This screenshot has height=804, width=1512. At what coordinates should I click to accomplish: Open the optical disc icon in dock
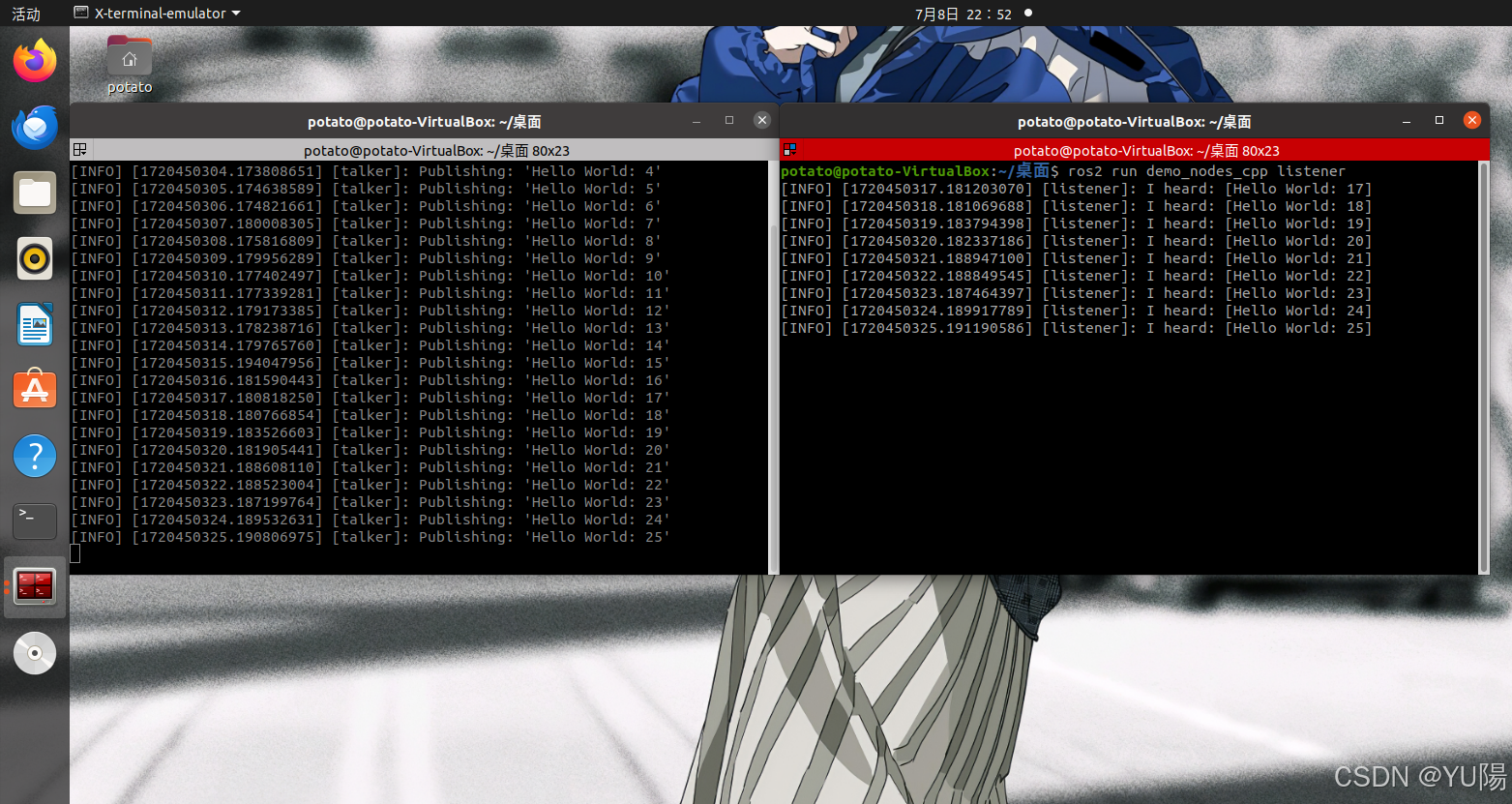(35, 653)
